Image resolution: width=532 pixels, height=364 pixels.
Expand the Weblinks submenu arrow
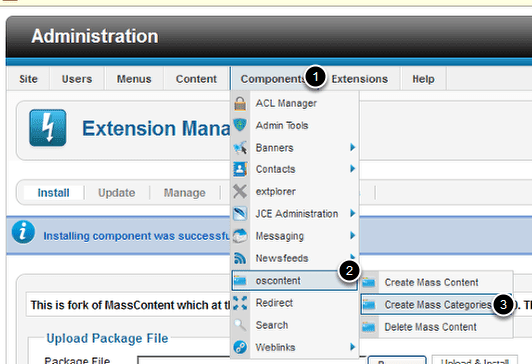tap(353, 347)
